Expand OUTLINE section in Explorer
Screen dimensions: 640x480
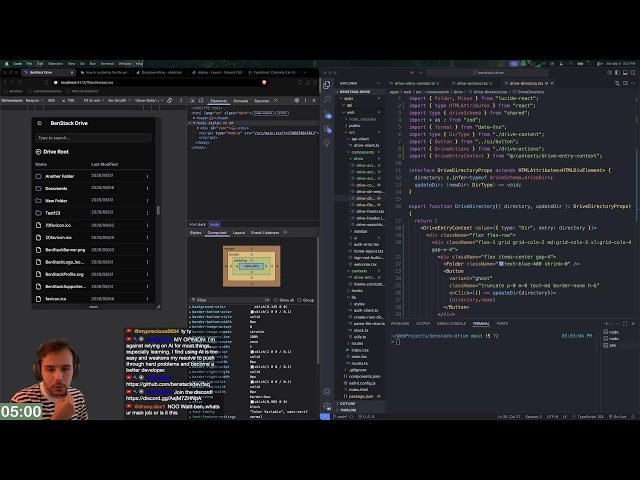pos(347,403)
